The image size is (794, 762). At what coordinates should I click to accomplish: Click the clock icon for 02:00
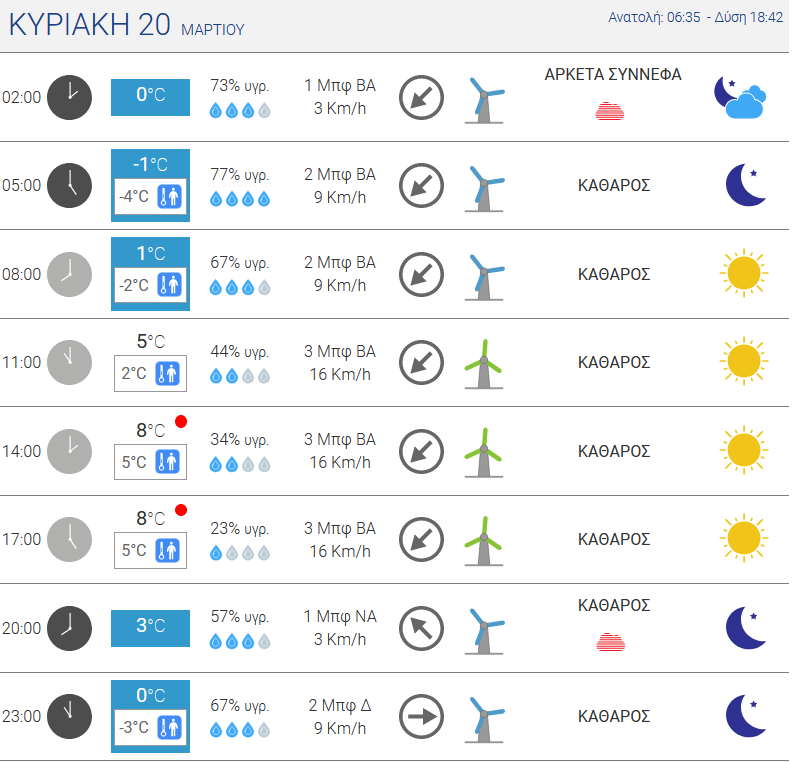click(x=69, y=97)
